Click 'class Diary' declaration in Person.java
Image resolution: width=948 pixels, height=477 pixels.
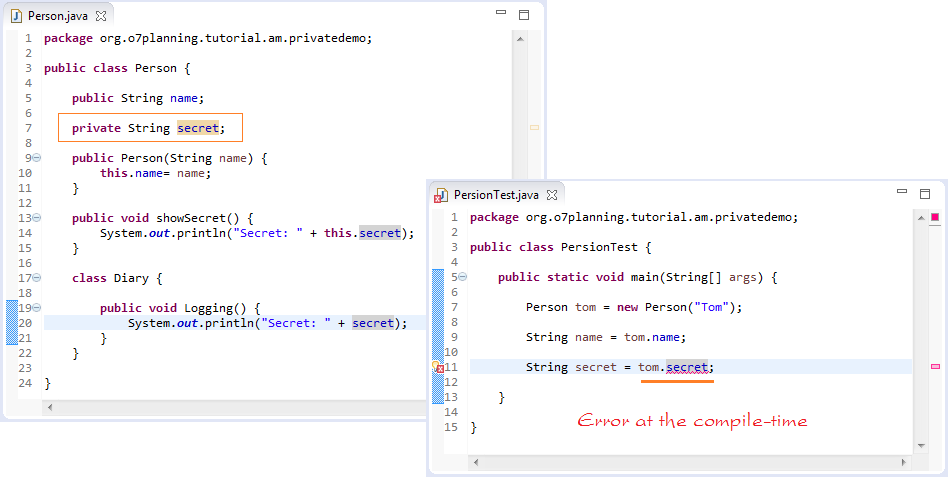110,278
